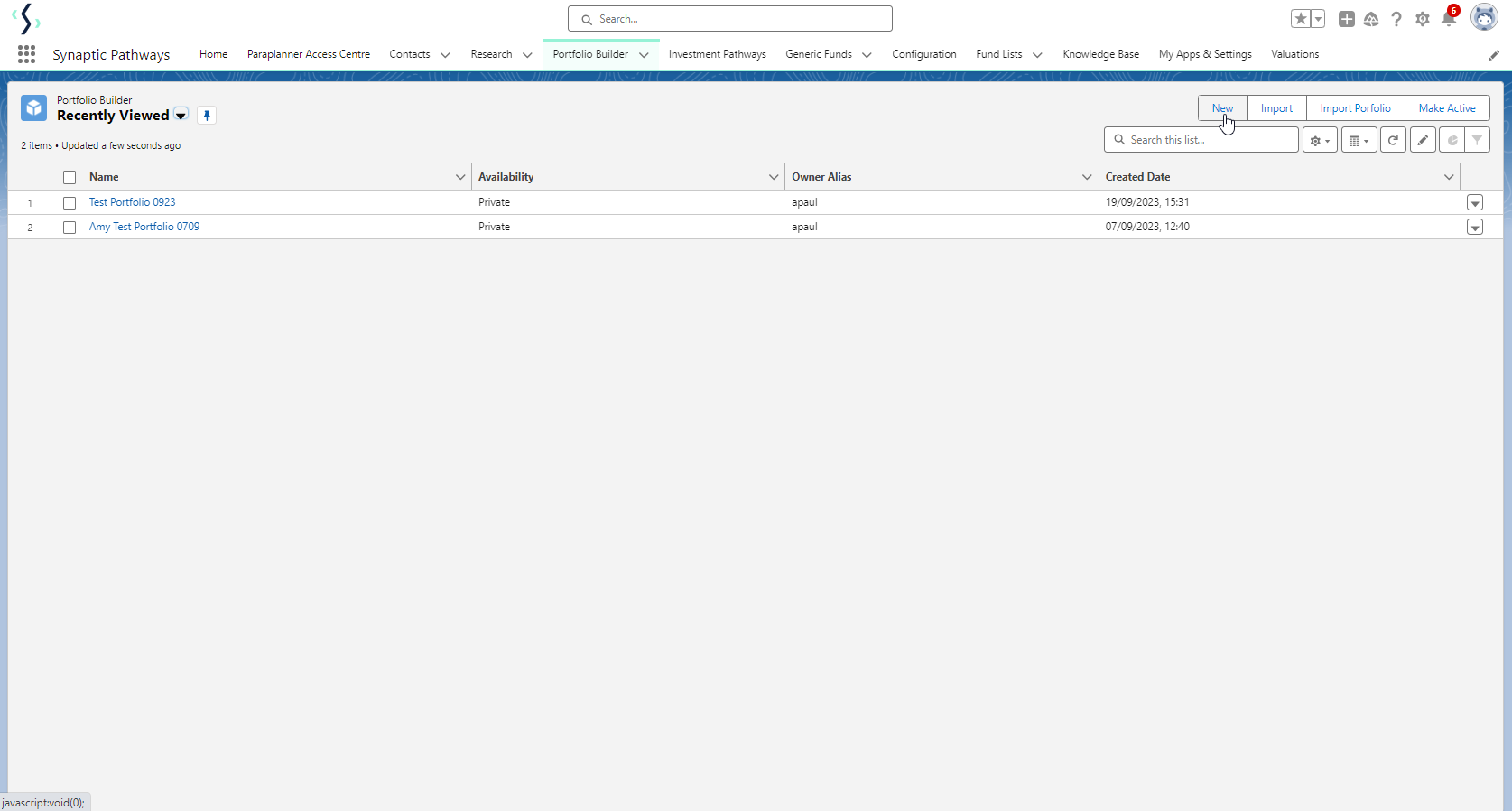Click the Make Active button
Viewport: 1512px width, 811px height.
tap(1447, 108)
